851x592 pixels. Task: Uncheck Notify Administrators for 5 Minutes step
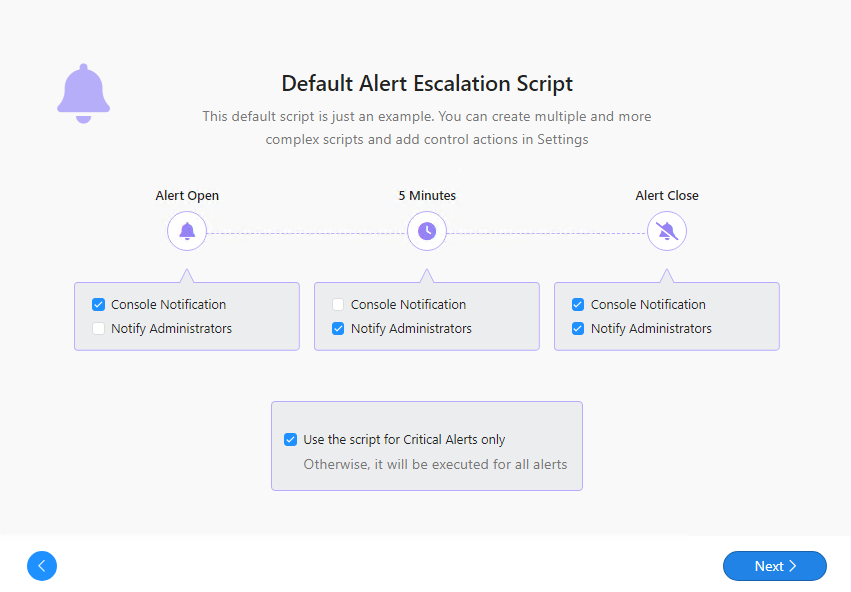(x=338, y=328)
